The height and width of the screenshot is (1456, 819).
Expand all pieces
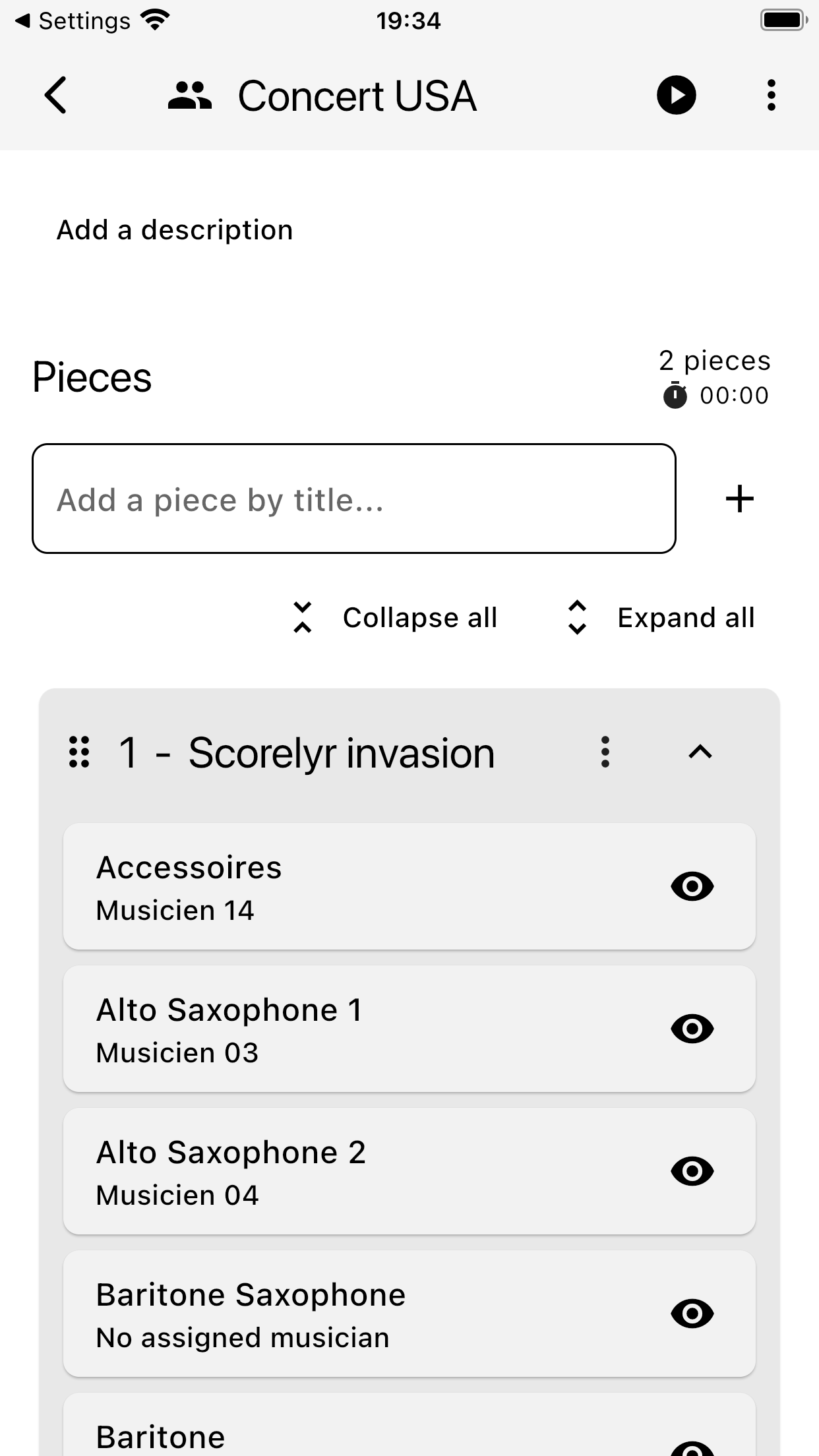[661, 618]
